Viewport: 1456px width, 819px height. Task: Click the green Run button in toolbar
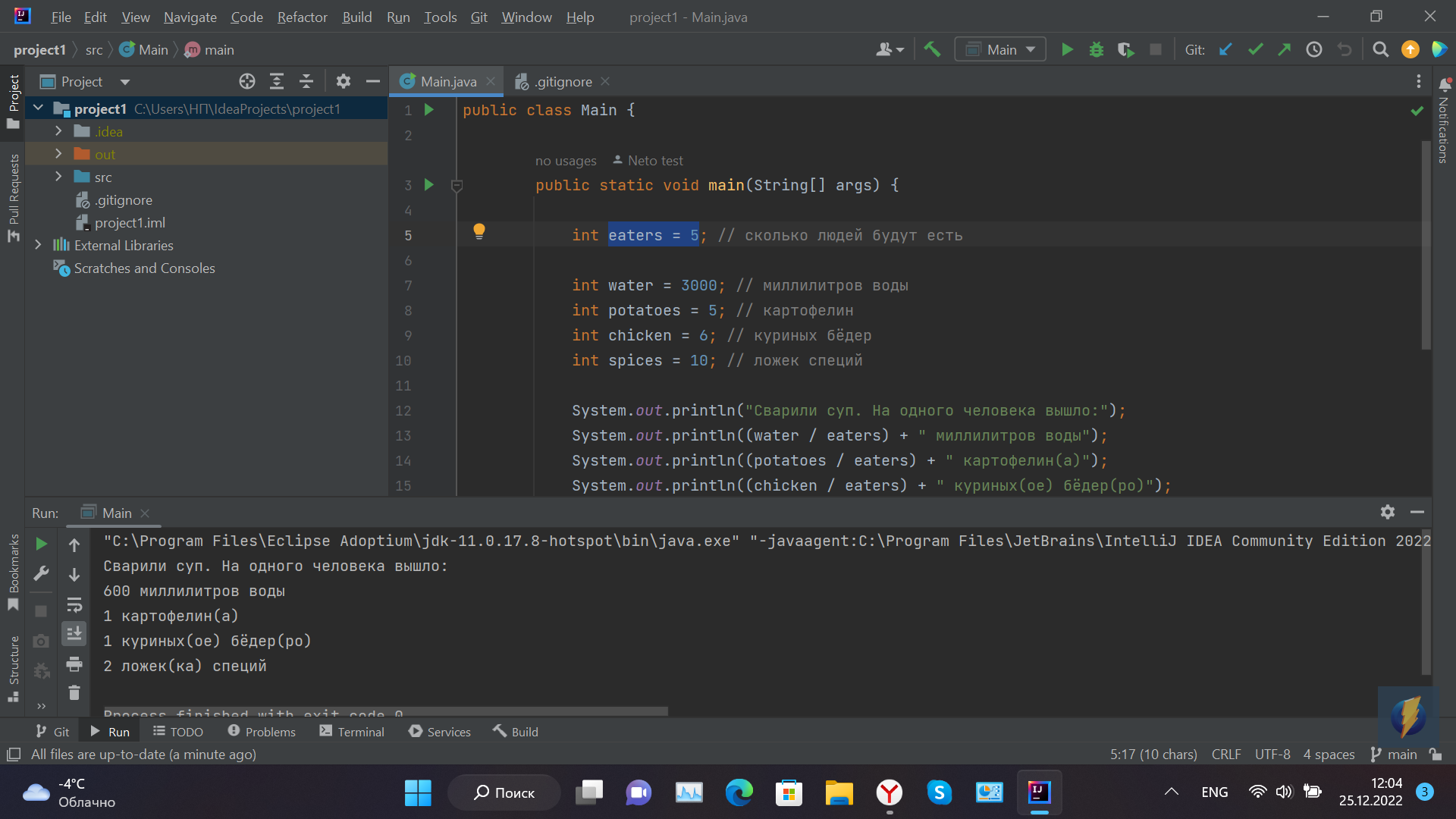pos(1067,50)
